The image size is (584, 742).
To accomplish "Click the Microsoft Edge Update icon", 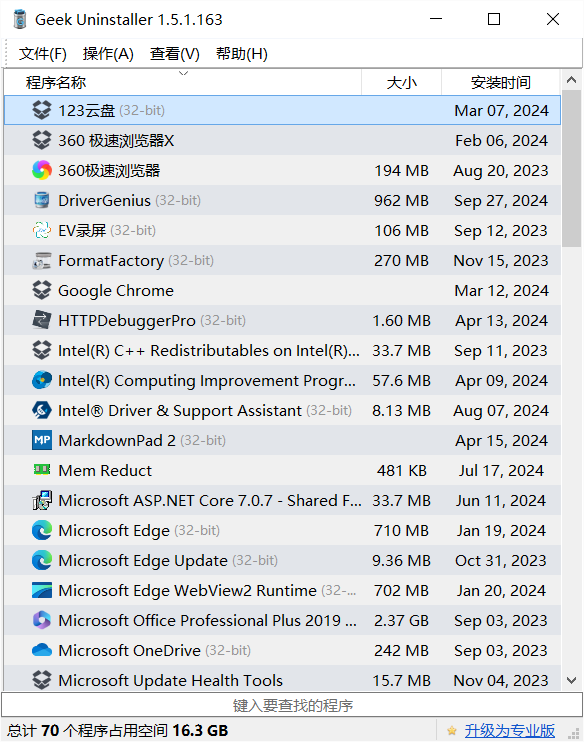I will [42, 560].
